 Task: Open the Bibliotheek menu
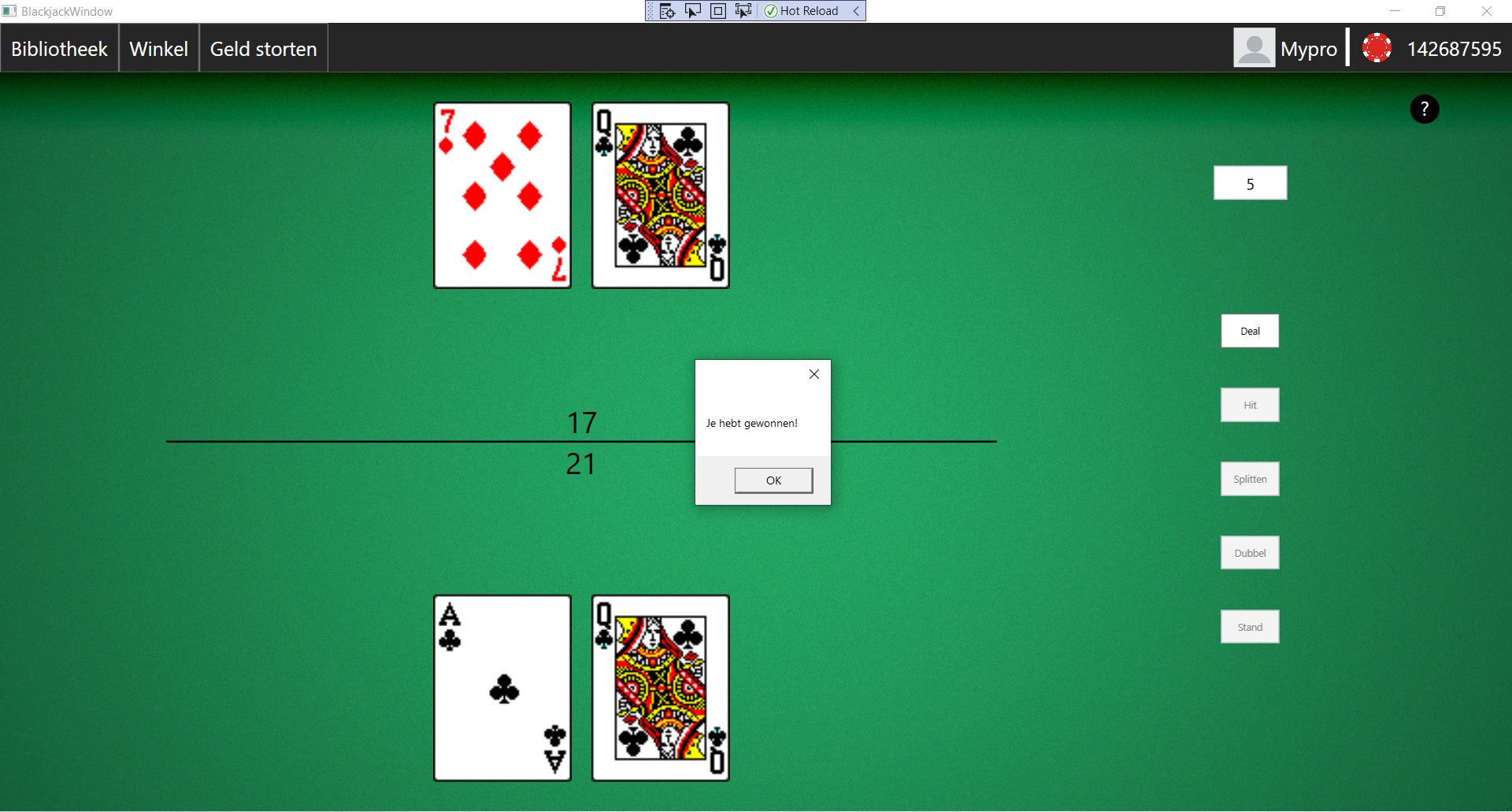pos(59,47)
